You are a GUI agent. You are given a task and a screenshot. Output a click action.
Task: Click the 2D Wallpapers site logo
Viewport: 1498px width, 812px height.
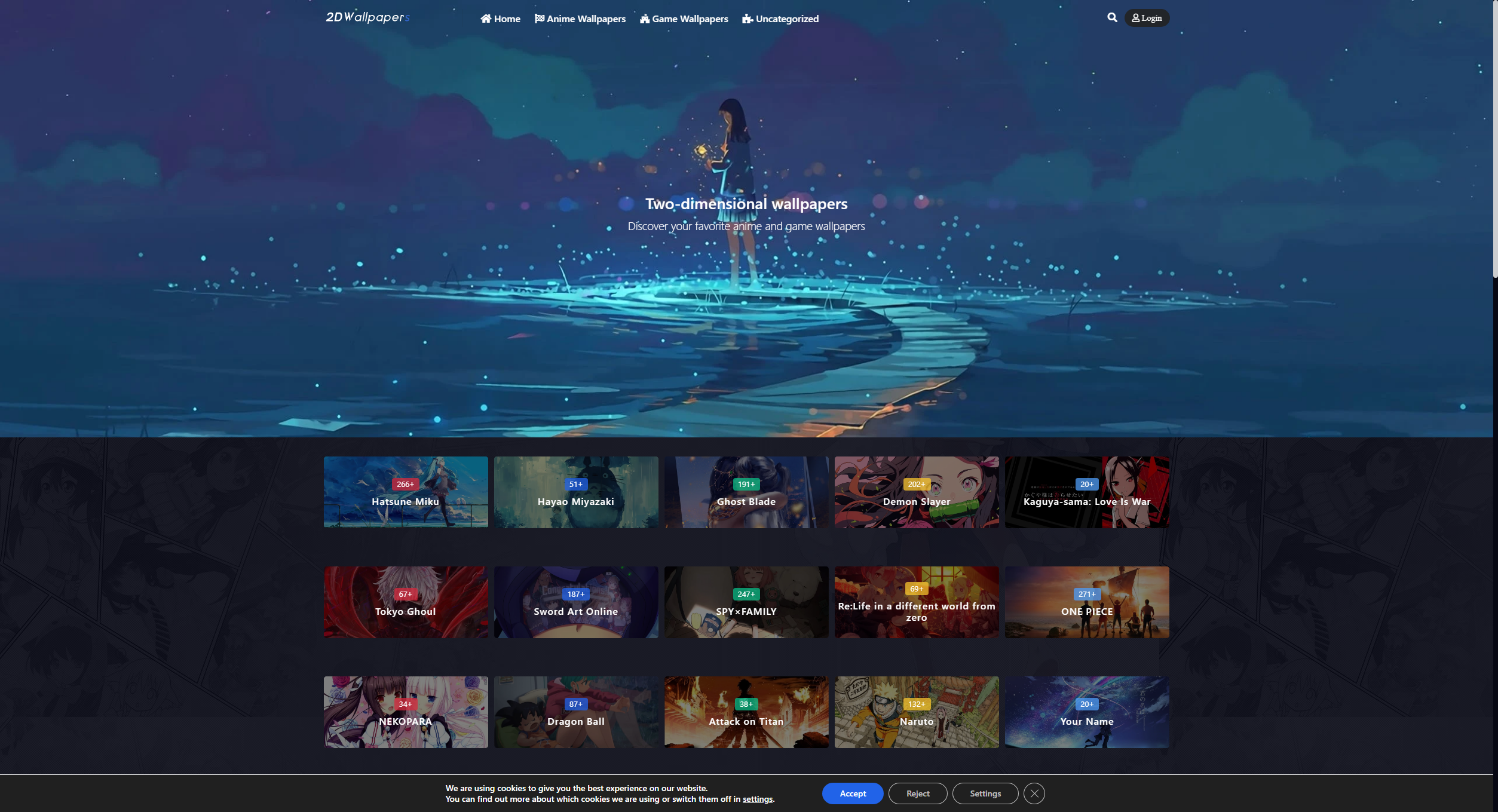pos(367,17)
